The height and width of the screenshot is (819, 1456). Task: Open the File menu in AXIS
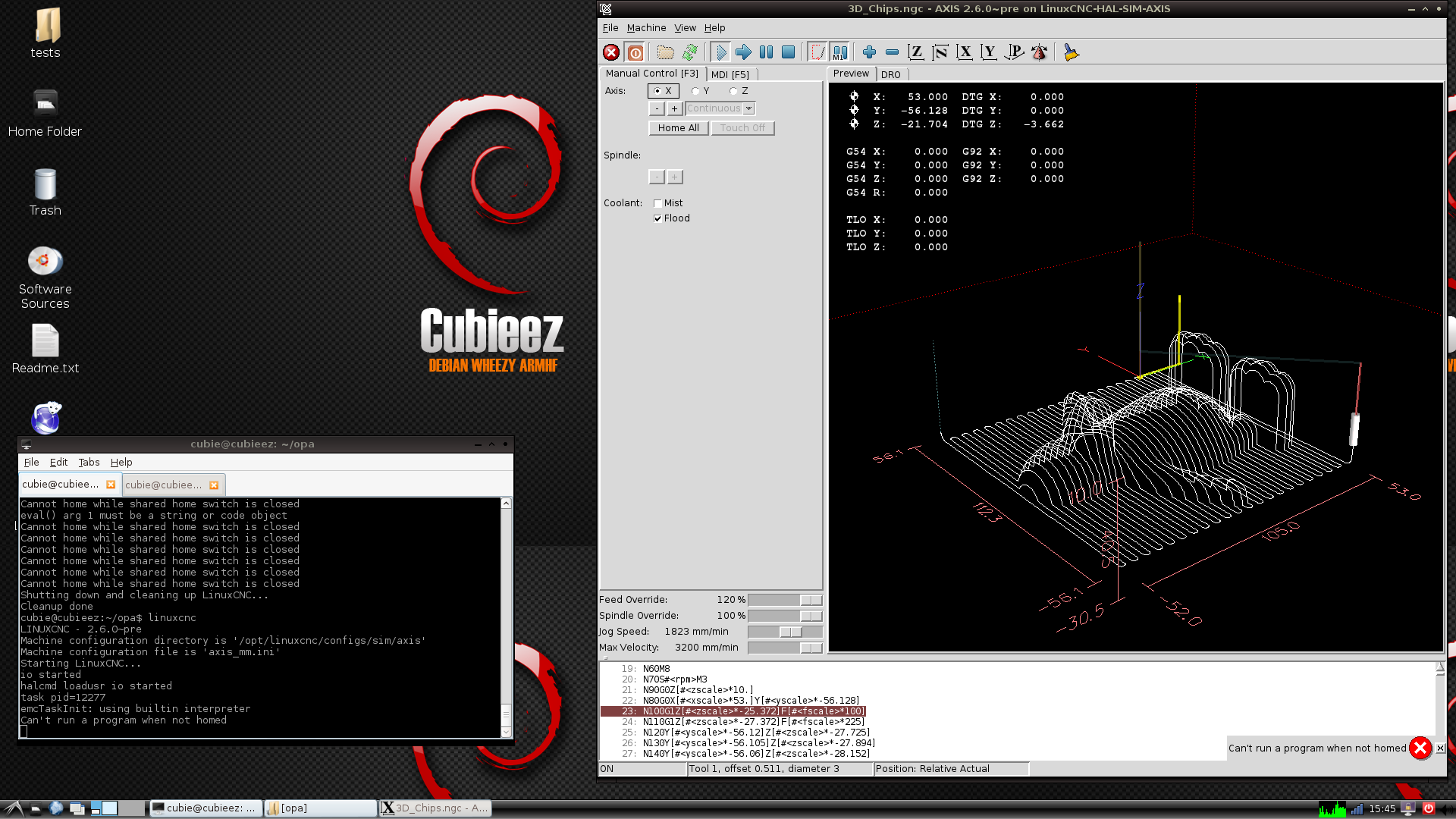point(610,28)
